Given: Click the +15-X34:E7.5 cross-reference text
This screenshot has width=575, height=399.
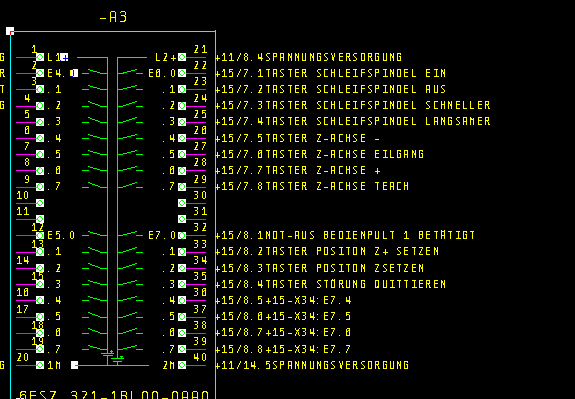Looking at the screenshot, I should coord(308,316).
